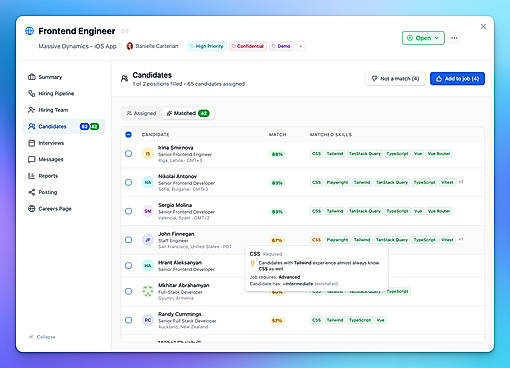Click John Finnegan's 67% match badge
This screenshot has width=510, height=368.
[x=277, y=240]
